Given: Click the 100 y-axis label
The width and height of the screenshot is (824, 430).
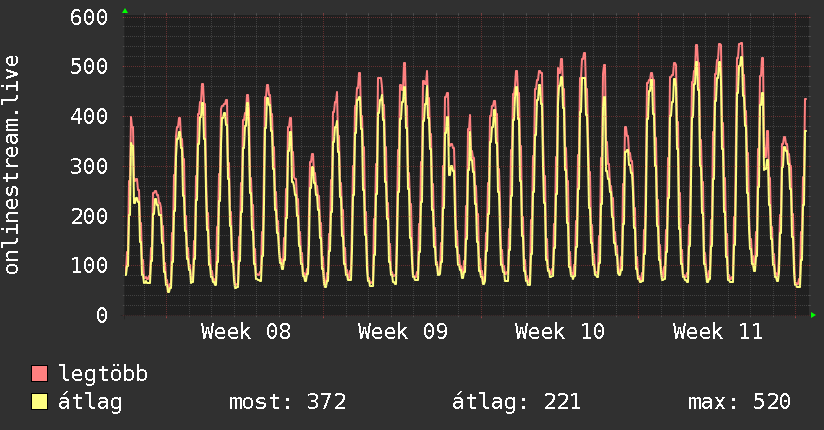Looking at the screenshot, I should [x=89, y=265].
